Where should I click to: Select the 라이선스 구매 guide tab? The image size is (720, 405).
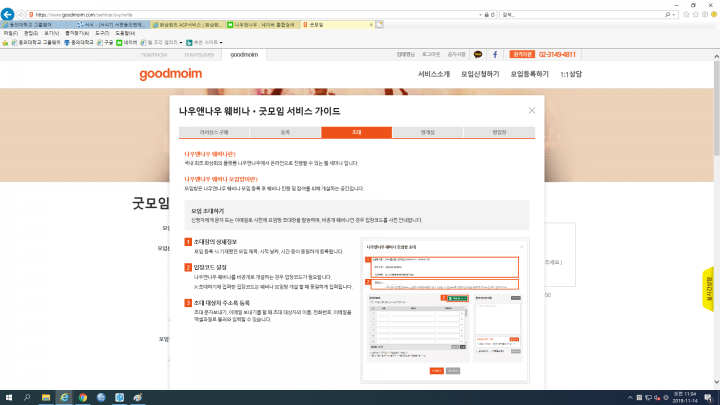[x=214, y=132]
